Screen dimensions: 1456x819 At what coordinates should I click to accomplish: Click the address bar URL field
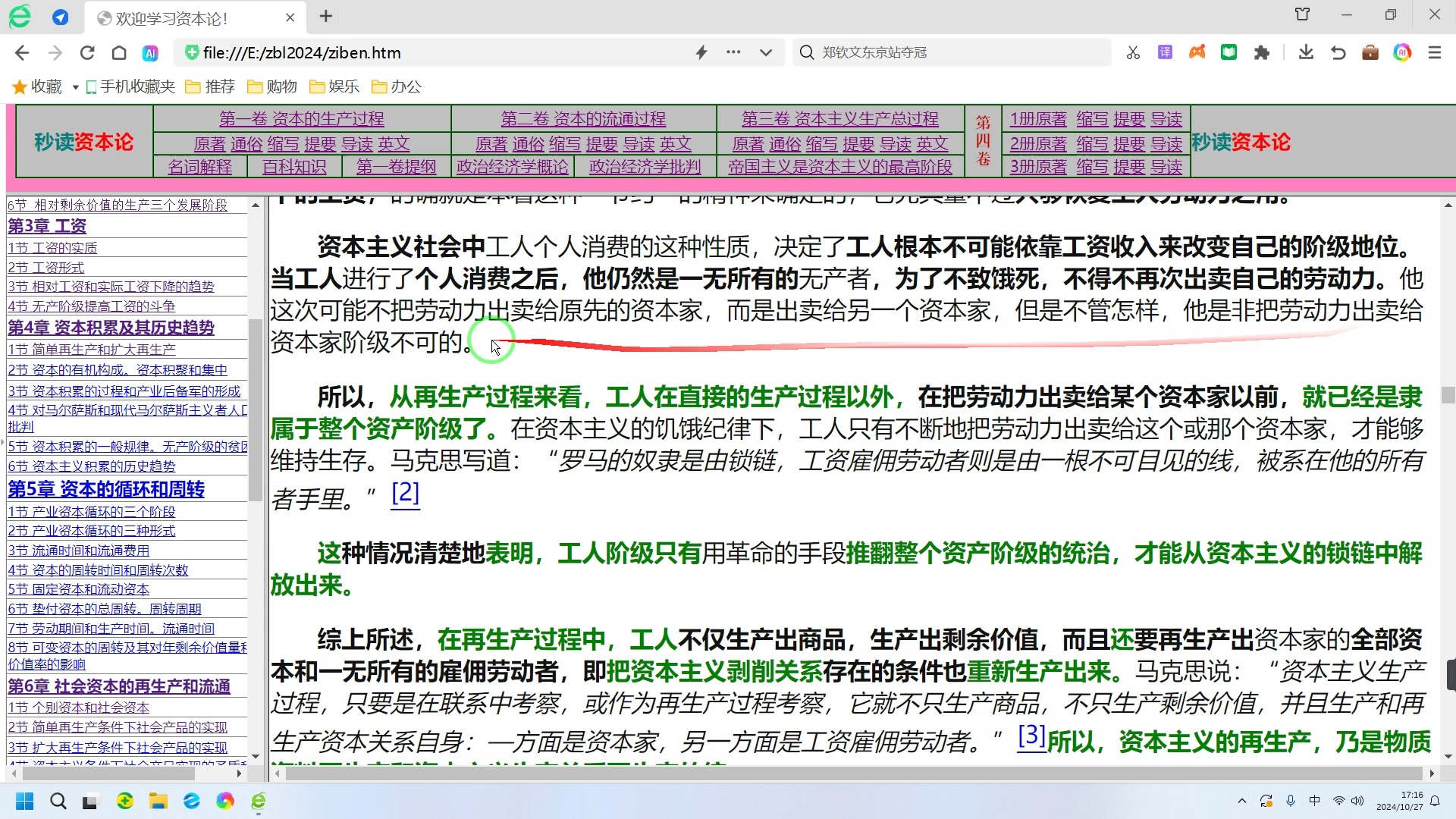[x=440, y=52]
